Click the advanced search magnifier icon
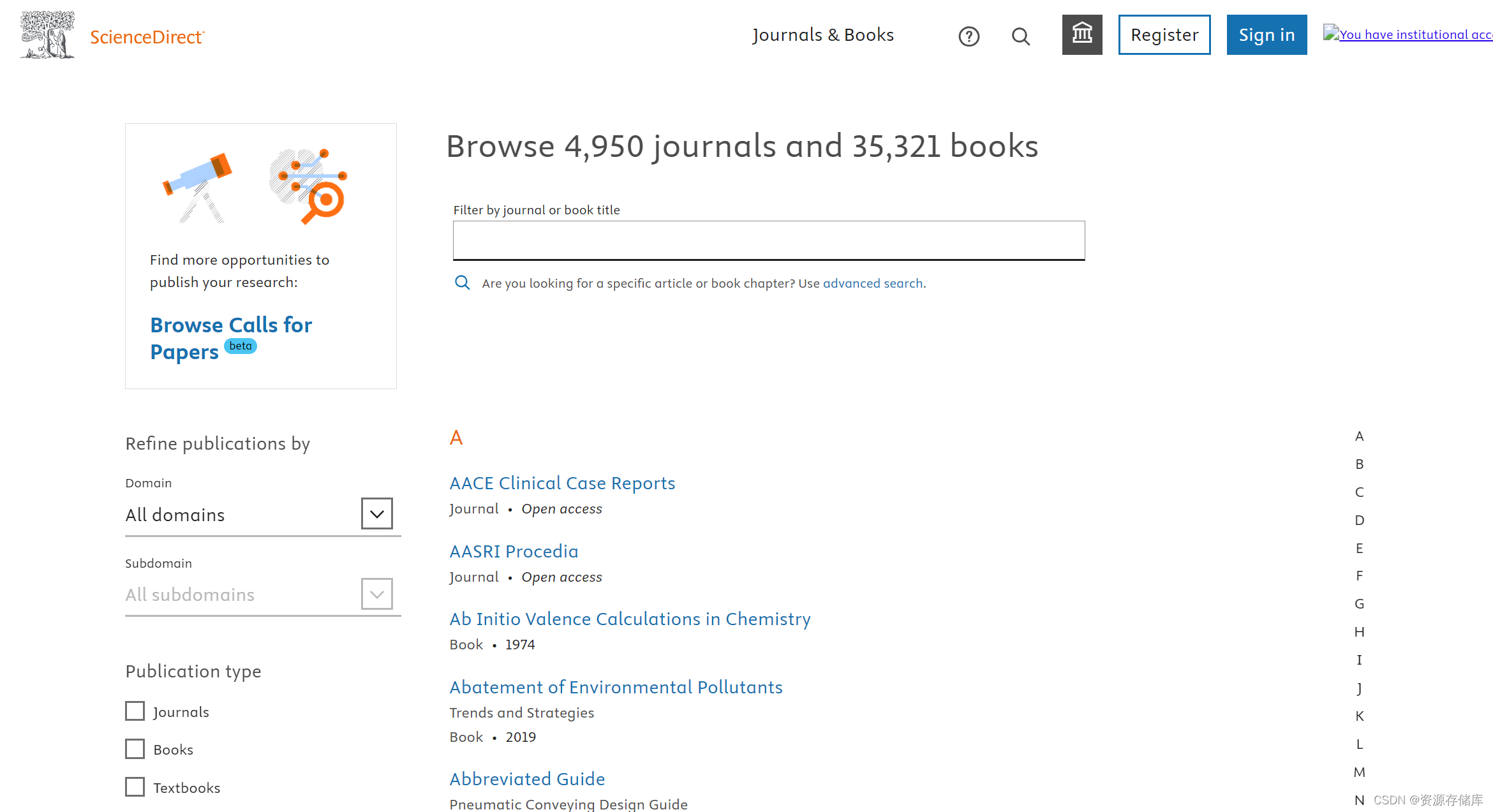The height and width of the screenshot is (812, 1493). tap(462, 283)
